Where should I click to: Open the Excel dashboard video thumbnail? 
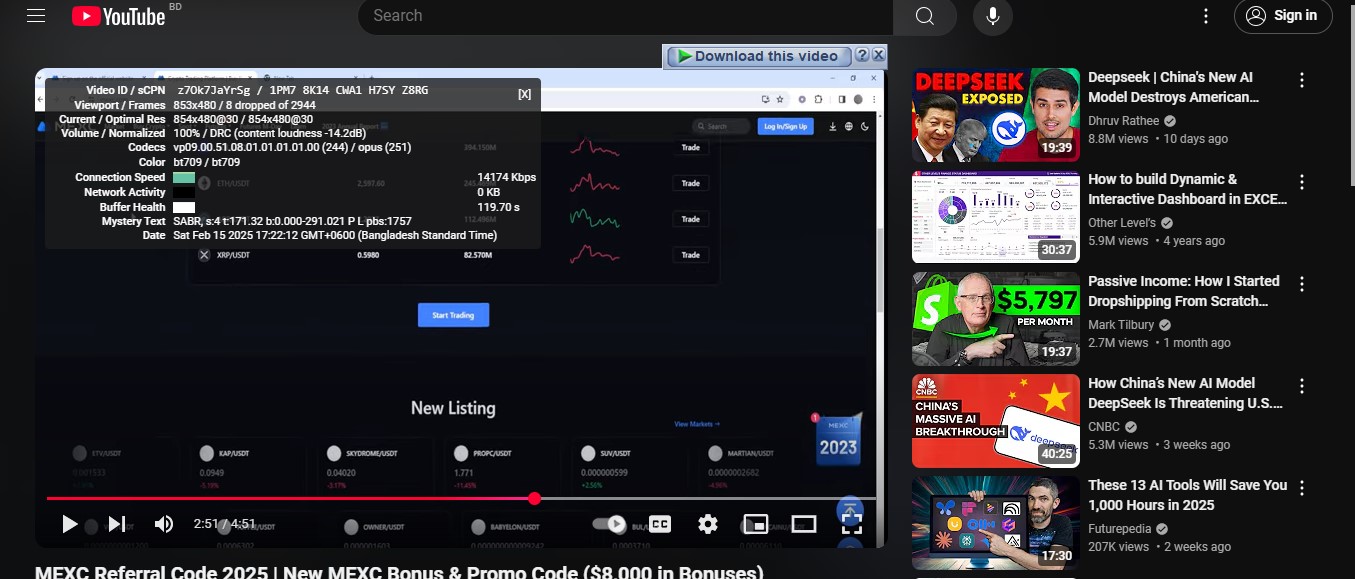point(996,217)
